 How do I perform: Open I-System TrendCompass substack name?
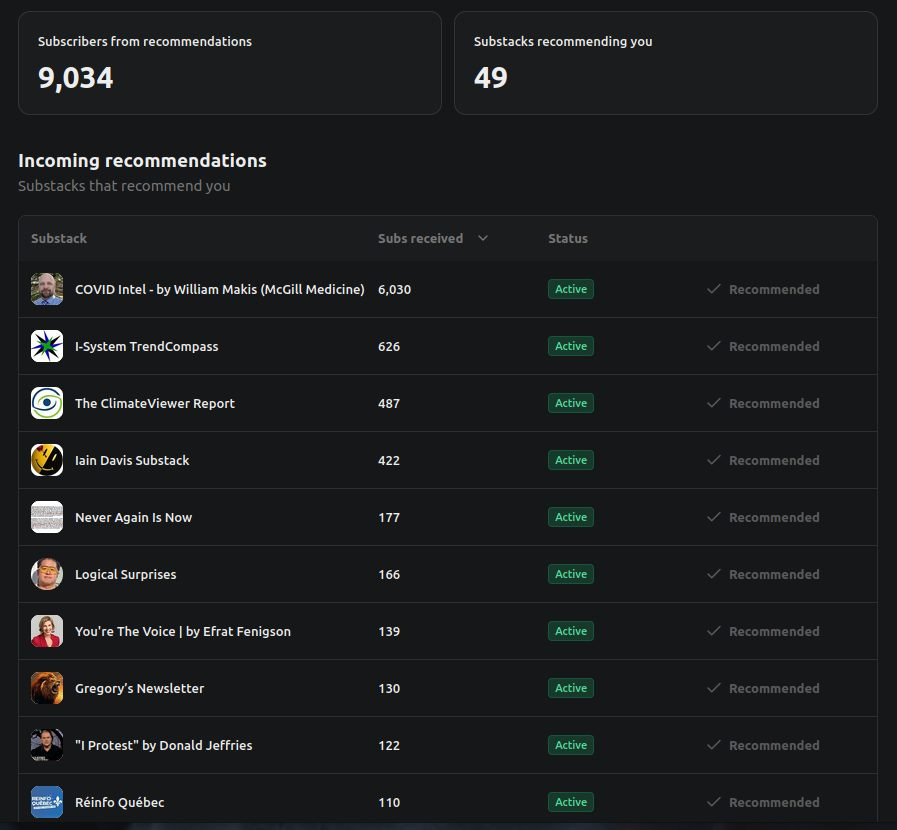[x=146, y=346]
